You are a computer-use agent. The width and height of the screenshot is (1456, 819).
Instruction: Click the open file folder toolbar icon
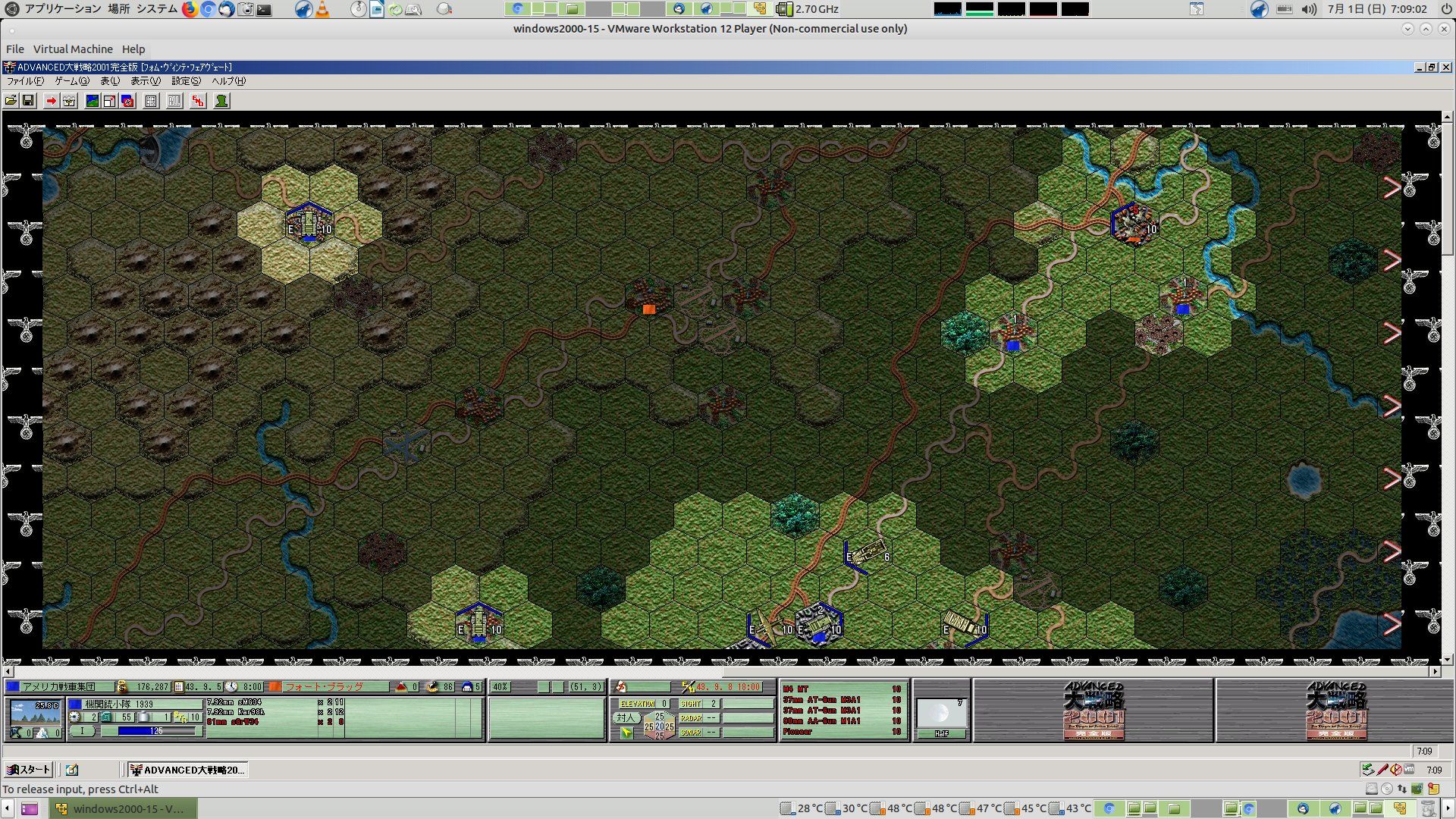click(11, 101)
